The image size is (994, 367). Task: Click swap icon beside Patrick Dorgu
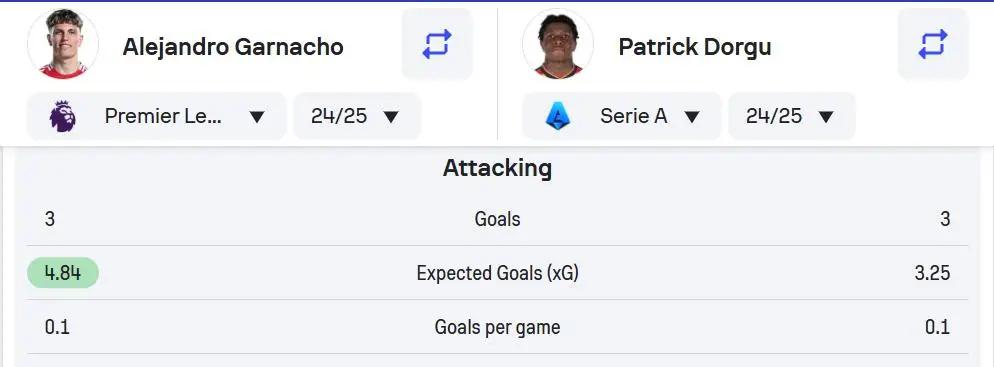(x=933, y=44)
